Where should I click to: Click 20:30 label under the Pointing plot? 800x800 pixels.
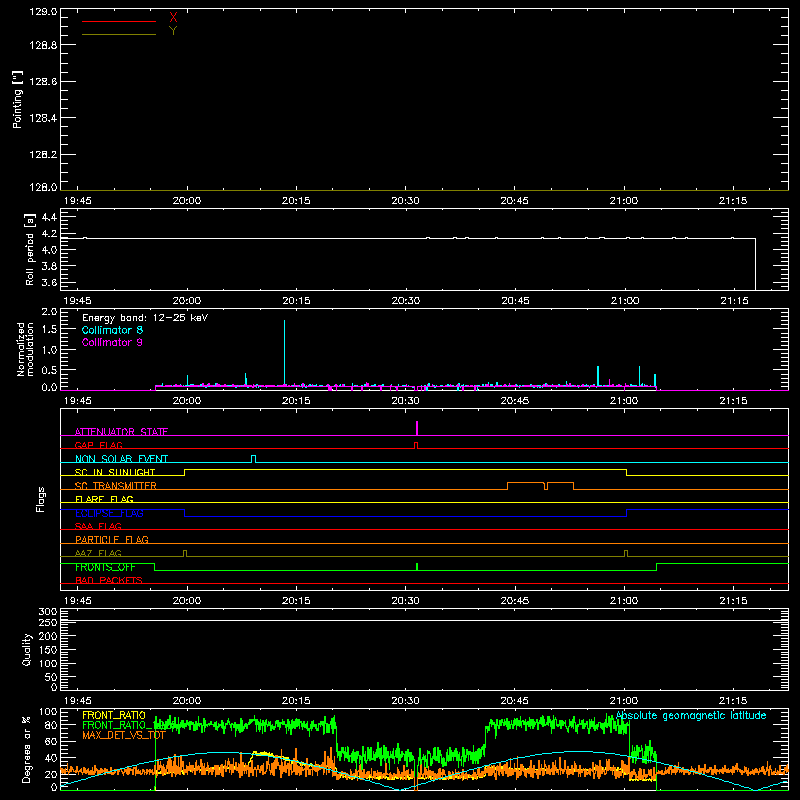tap(406, 201)
